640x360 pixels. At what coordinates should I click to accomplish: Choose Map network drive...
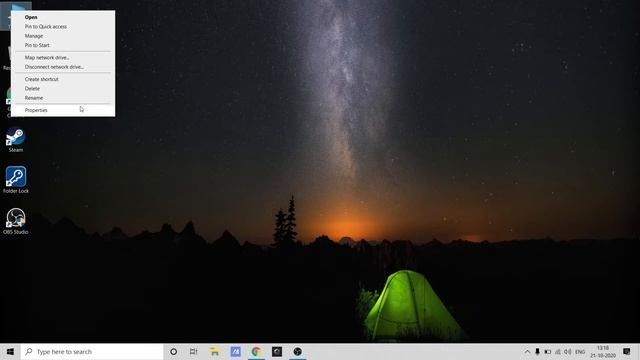pos(63,58)
